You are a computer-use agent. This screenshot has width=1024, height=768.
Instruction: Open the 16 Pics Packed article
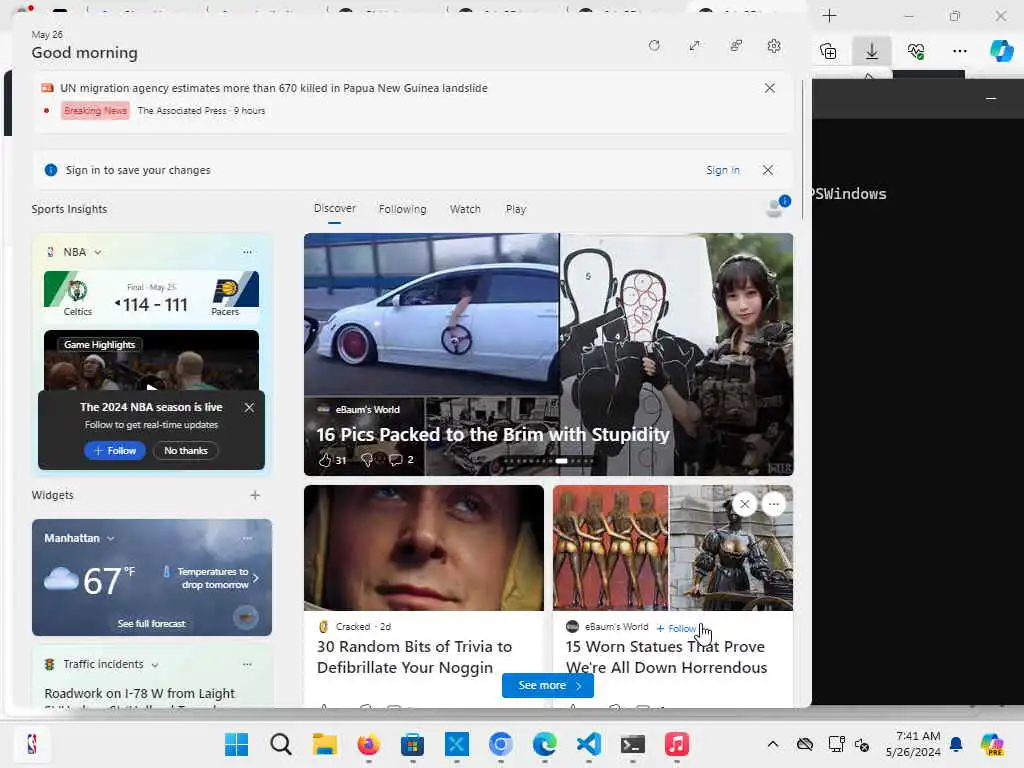(x=493, y=434)
